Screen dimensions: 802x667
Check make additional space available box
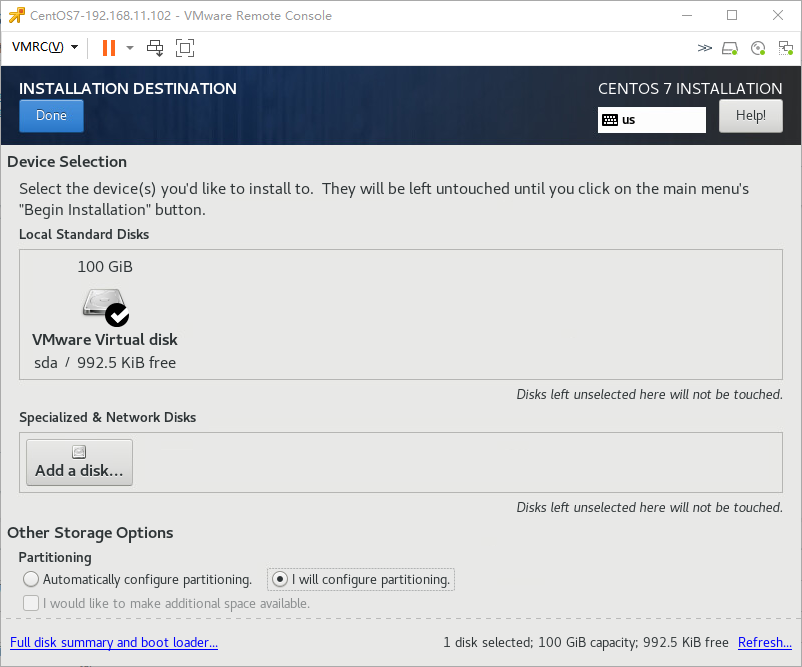31,603
